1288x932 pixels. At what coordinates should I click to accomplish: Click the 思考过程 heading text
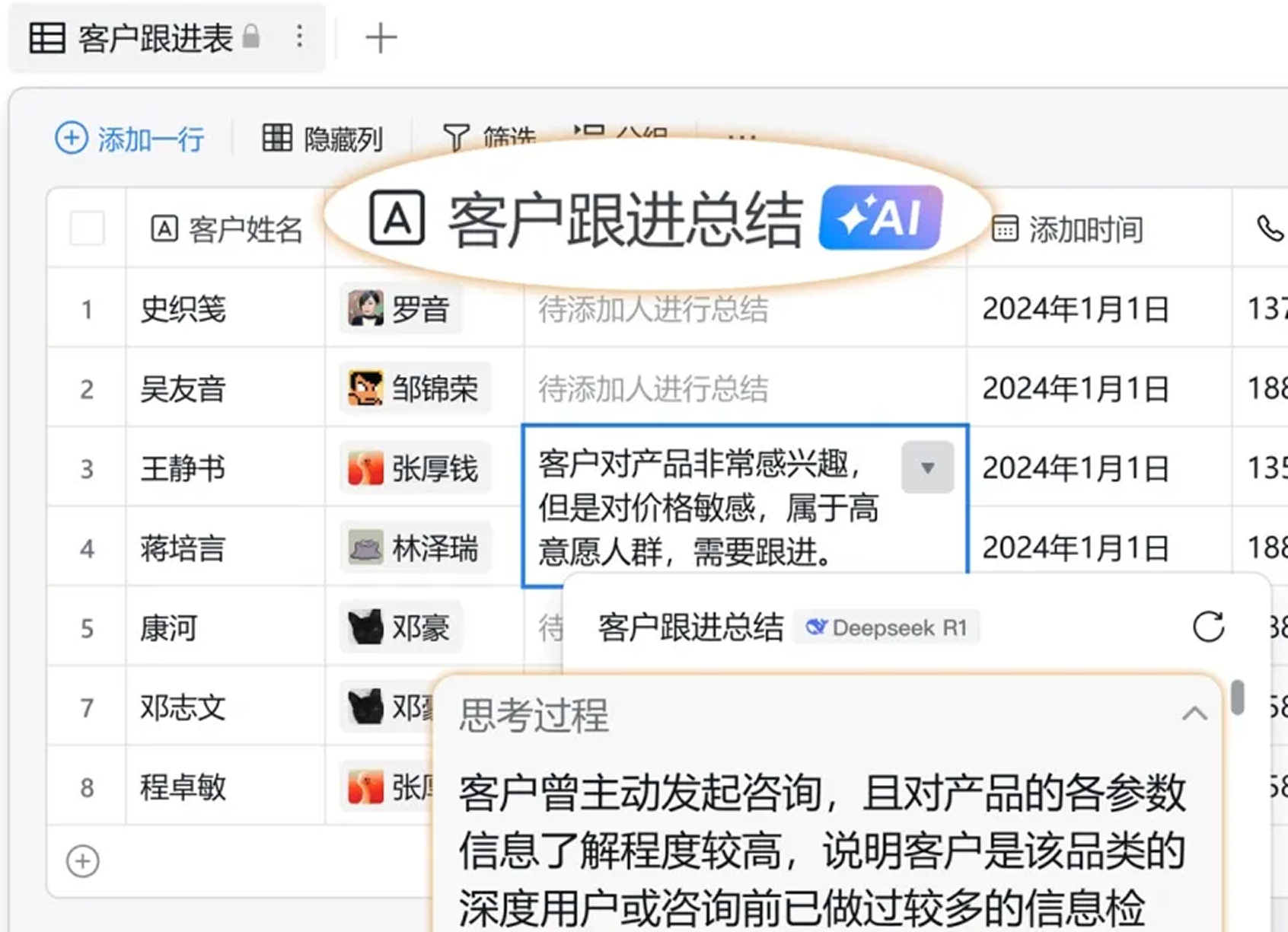point(534,715)
